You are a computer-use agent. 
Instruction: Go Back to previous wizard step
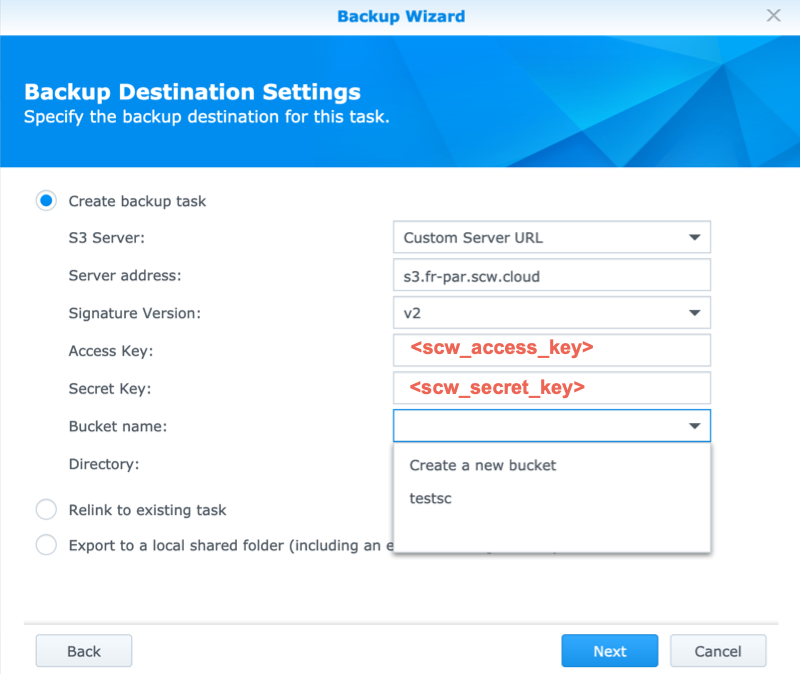point(84,651)
